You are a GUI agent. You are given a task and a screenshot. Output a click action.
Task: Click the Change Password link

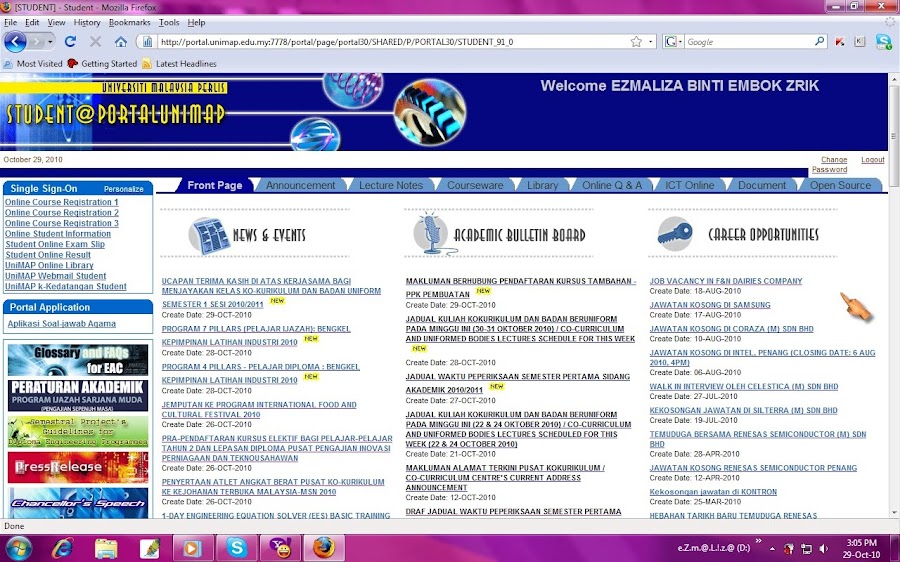pos(829,164)
